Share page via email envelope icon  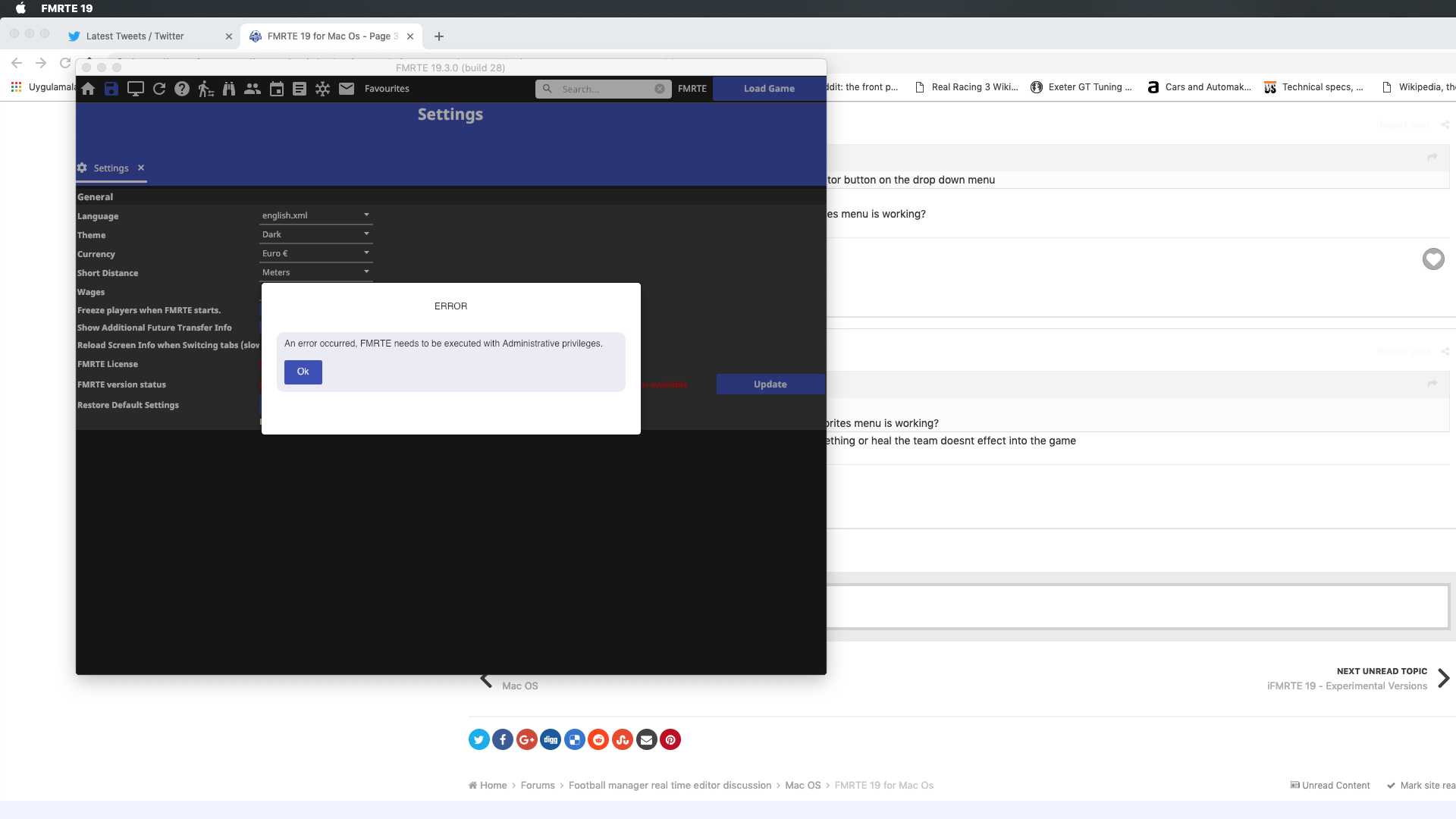point(646,739)
